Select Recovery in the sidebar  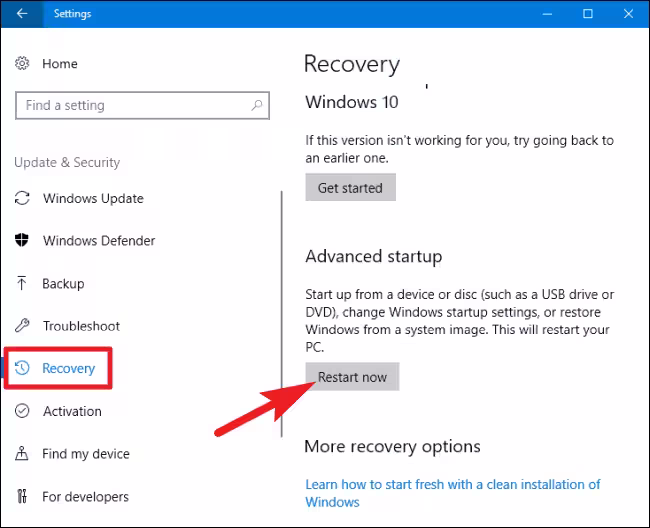[69, 368]
